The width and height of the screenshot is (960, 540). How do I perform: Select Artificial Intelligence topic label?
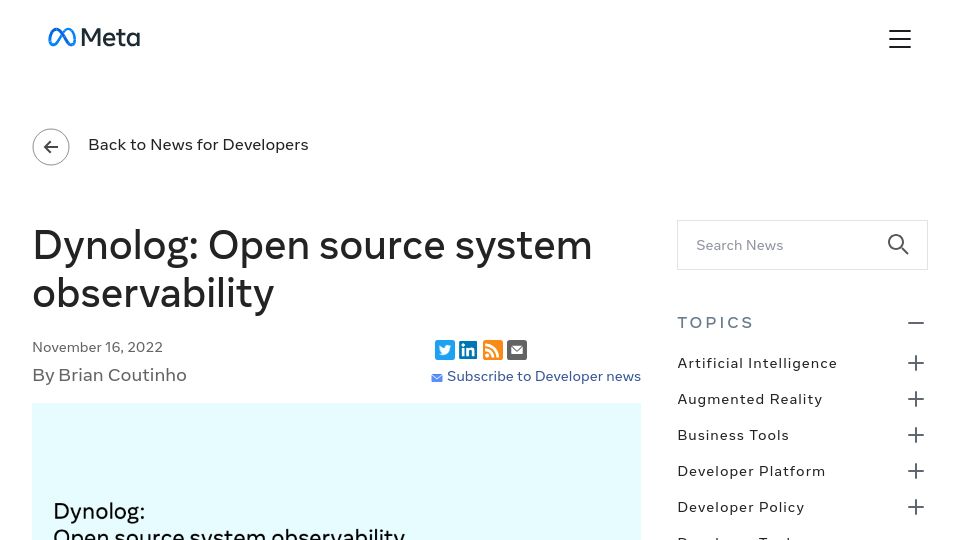[x=757, y=364]
